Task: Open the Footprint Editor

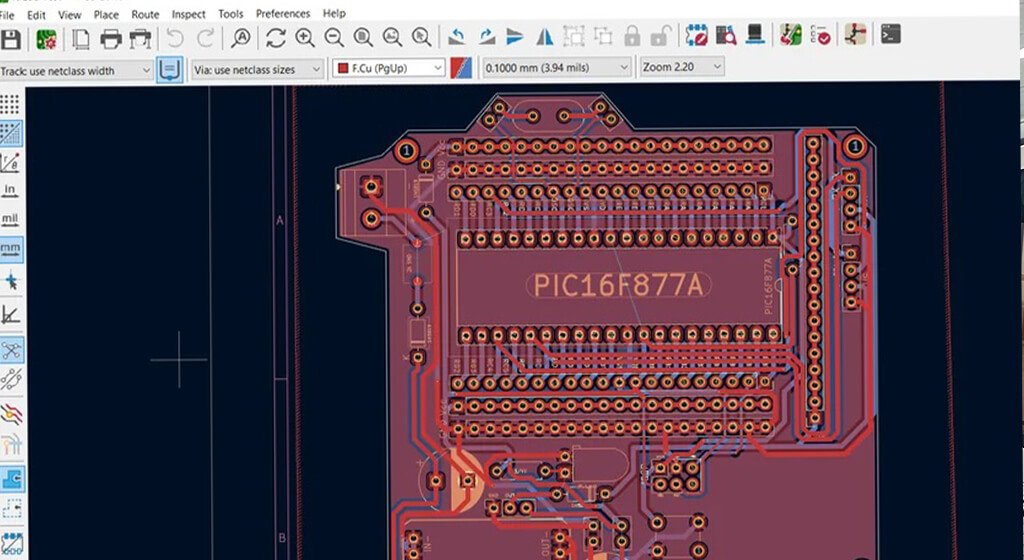Action: [x=697, y=35]
